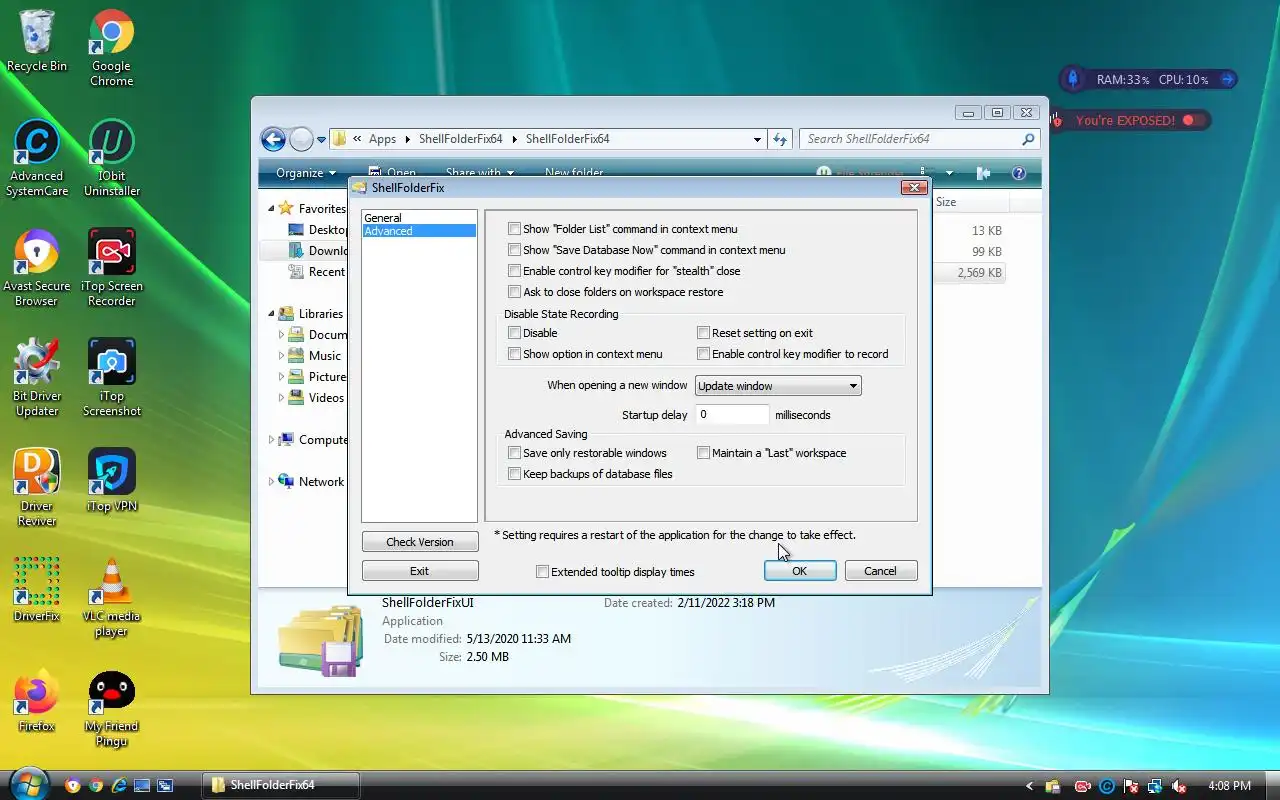Click the first ShellFolderFix64 breadcrumb segment
Screen dimensions: 1280x800
coord(460,139)
